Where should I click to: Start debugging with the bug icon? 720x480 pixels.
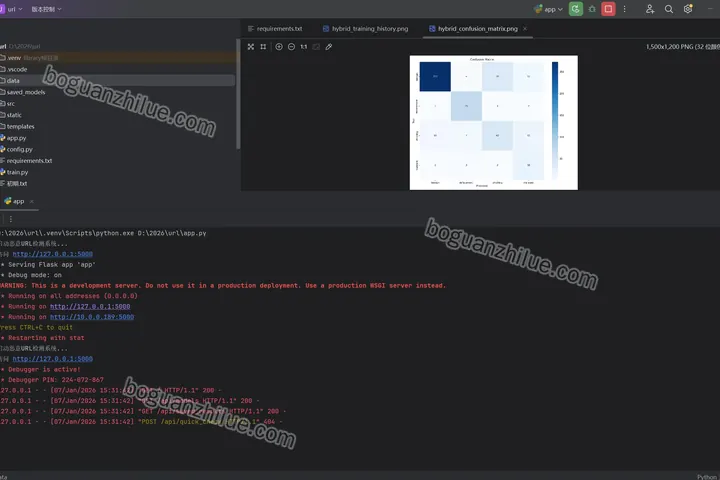coord(592,9)
